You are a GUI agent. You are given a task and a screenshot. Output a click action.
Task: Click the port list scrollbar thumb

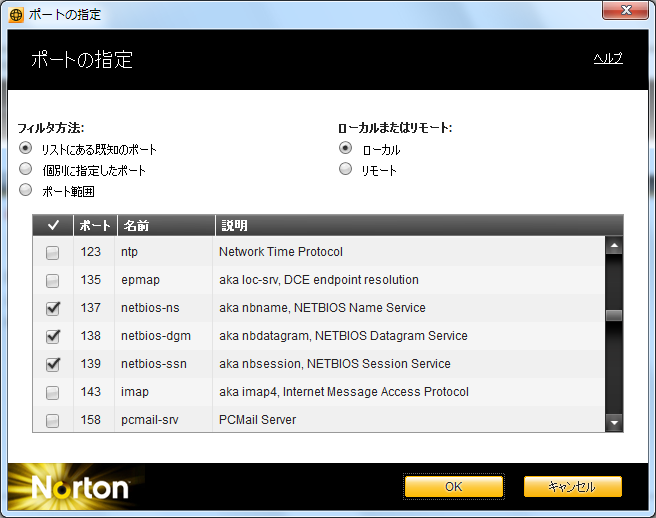point(614,315)
